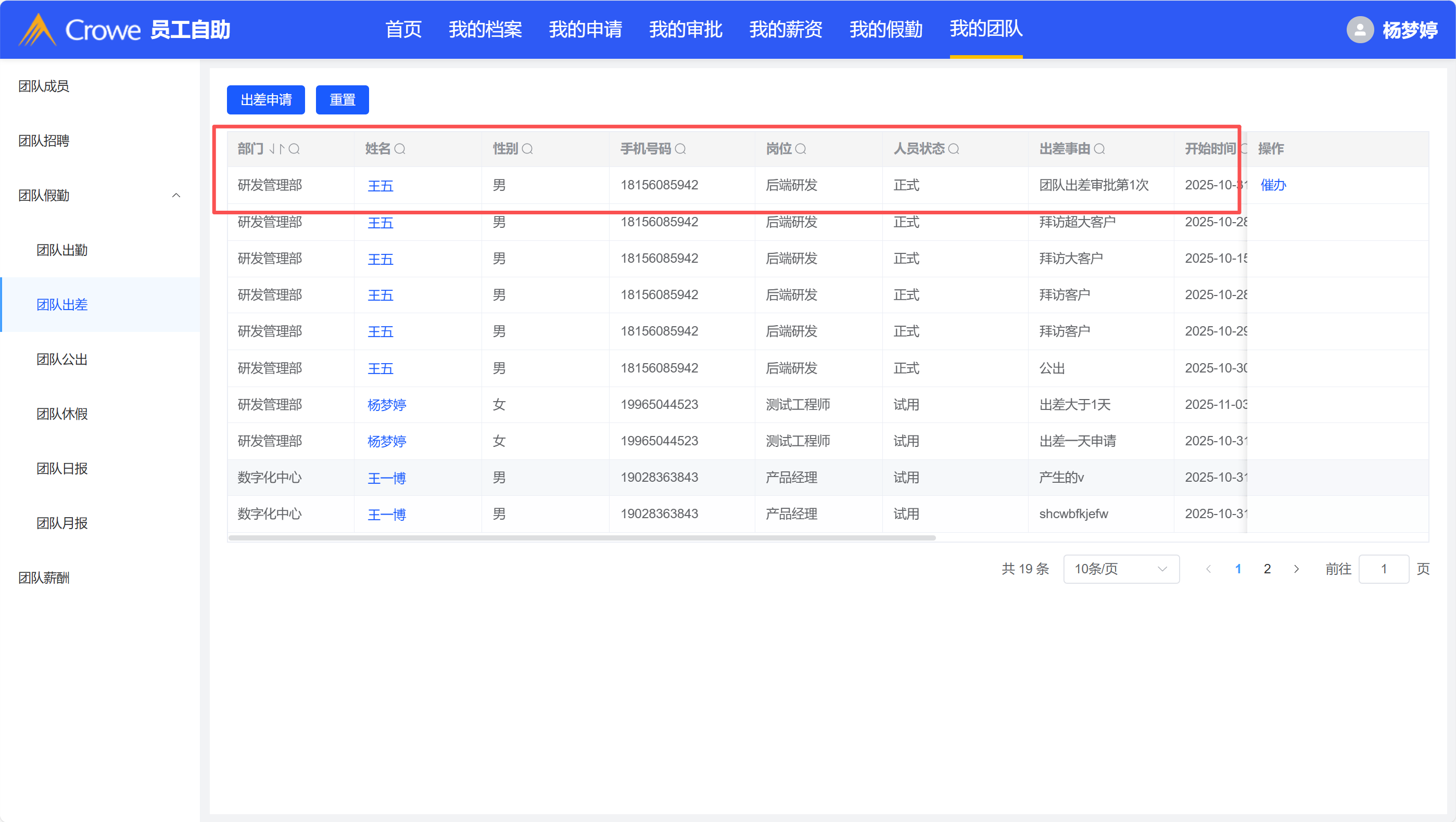
Task: Switch to 我的薪资 navigation tab
Action: click(x=785, y=29)
